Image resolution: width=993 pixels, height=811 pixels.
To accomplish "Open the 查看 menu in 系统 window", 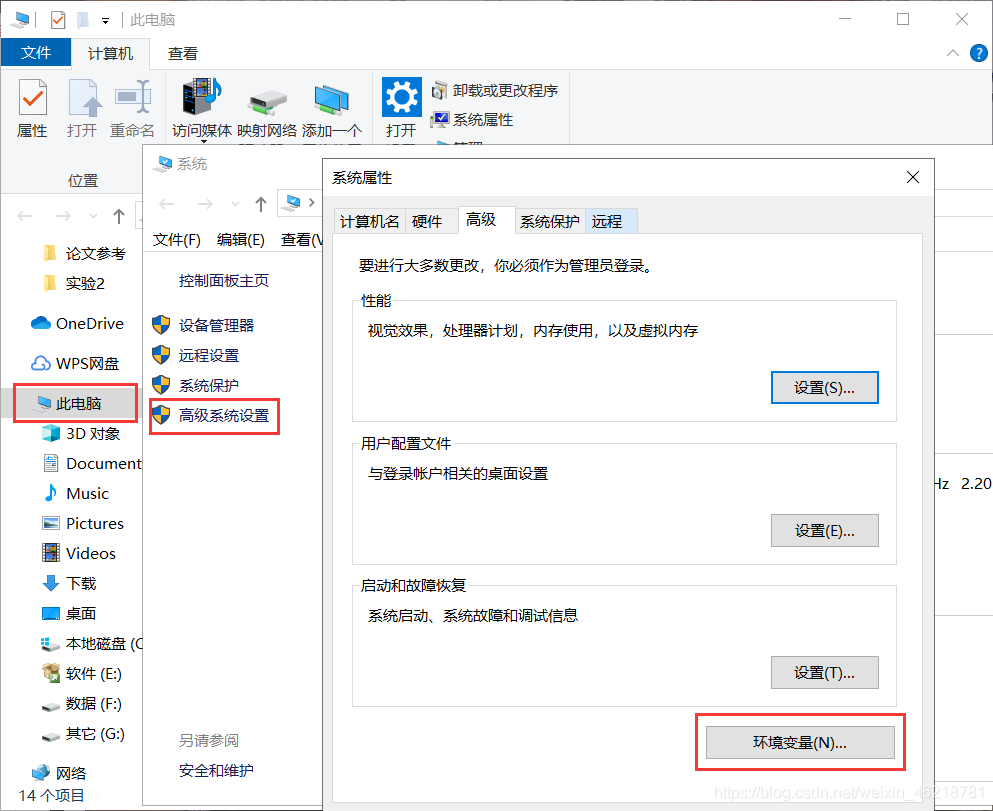I will [x=301, y=240].
